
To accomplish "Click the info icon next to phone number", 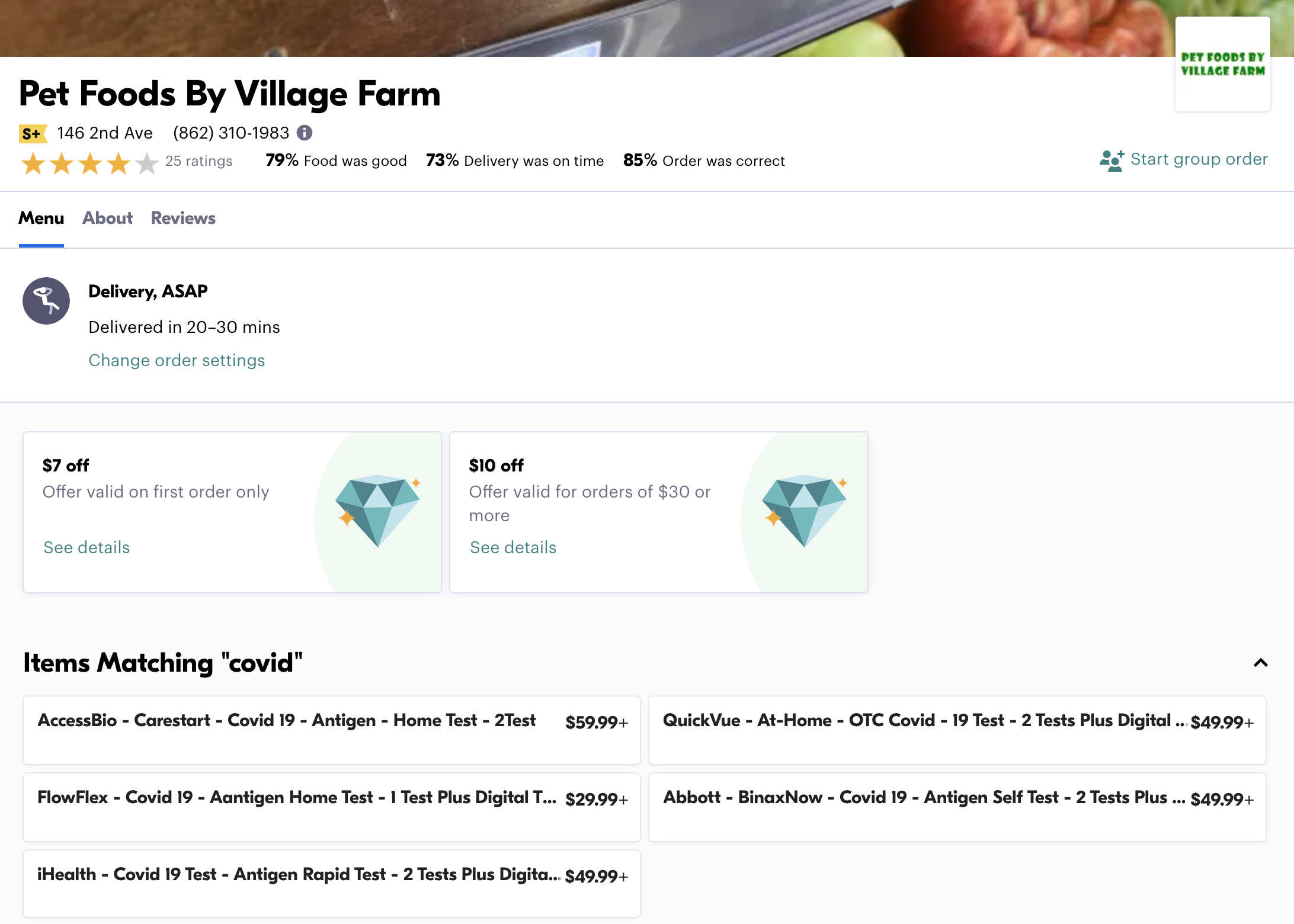I will [x=305, y=132].
